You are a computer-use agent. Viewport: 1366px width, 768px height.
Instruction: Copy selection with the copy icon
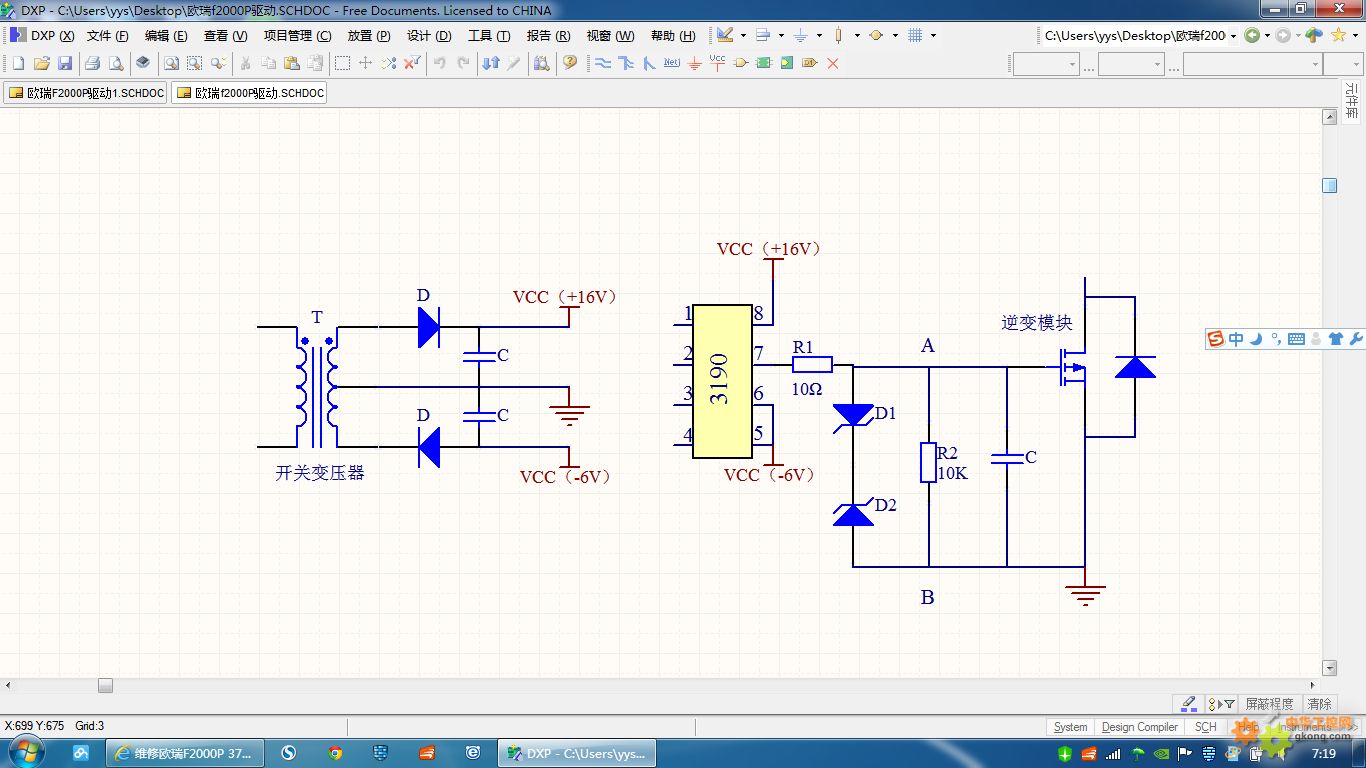(x=268, y=63)
